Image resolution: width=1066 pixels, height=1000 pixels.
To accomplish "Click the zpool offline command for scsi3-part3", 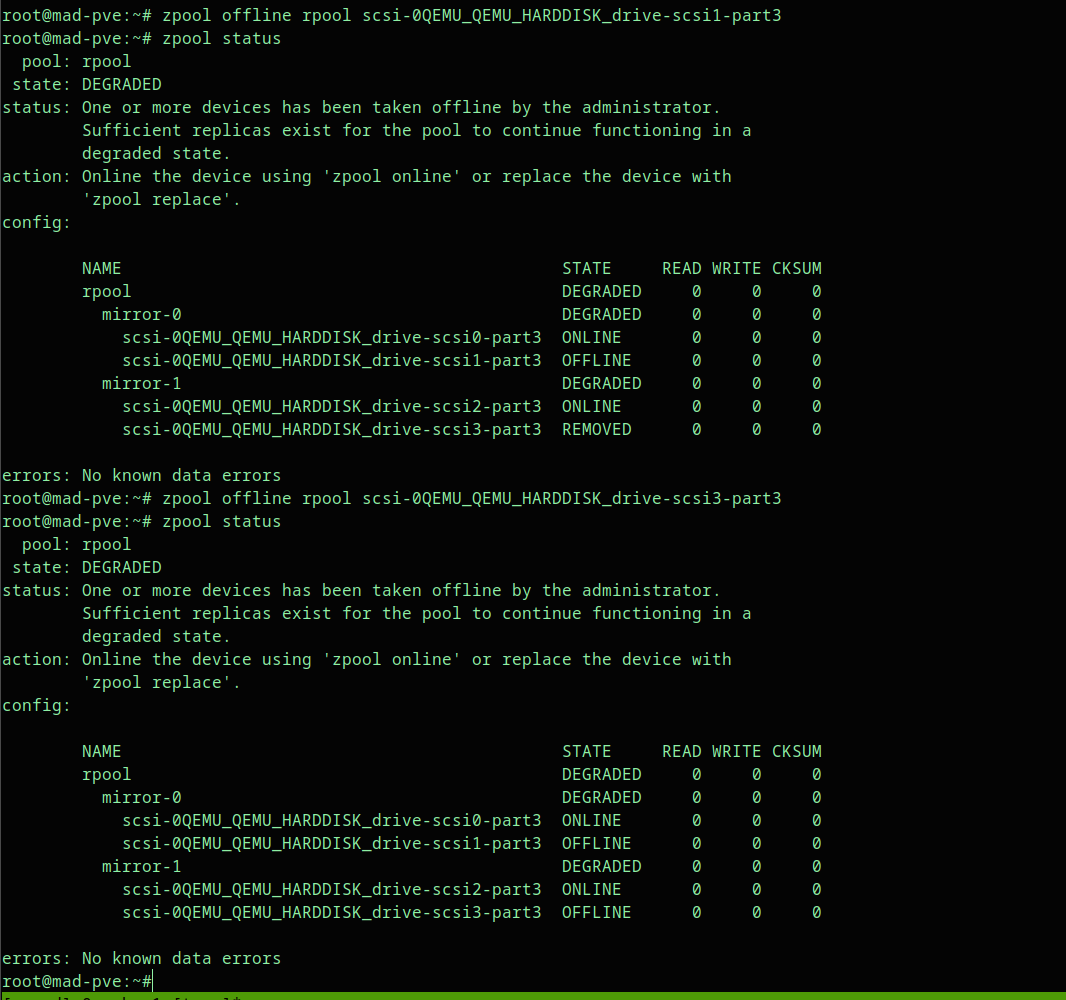I will tap(472, 499).
